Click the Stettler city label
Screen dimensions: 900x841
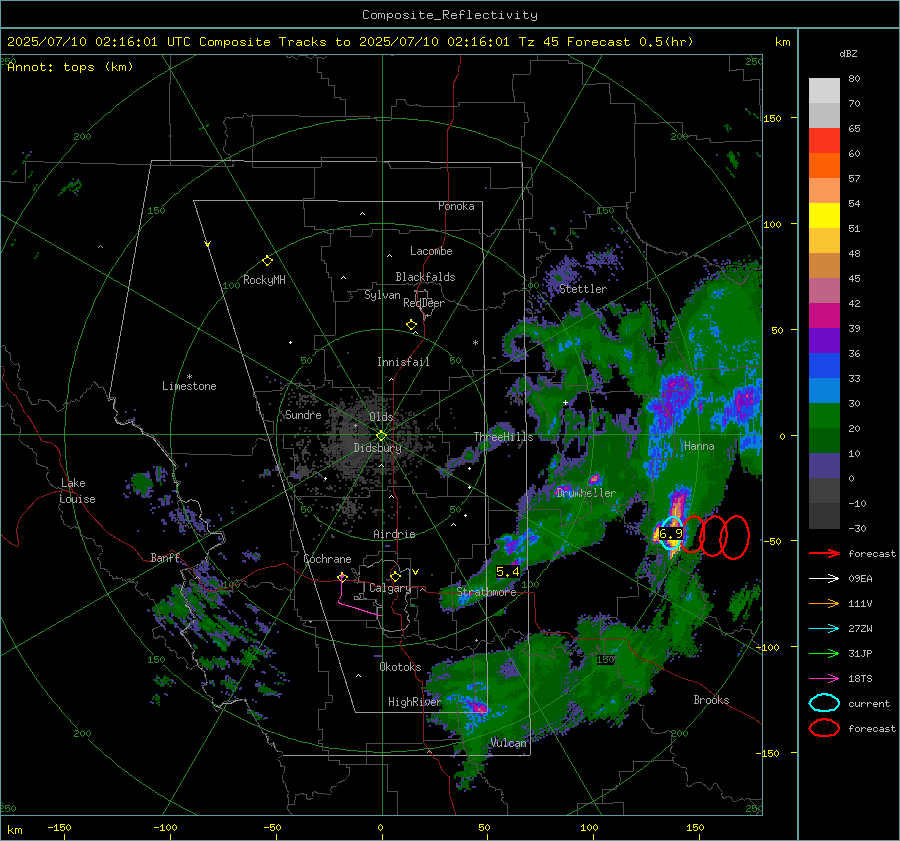(583, 289)
